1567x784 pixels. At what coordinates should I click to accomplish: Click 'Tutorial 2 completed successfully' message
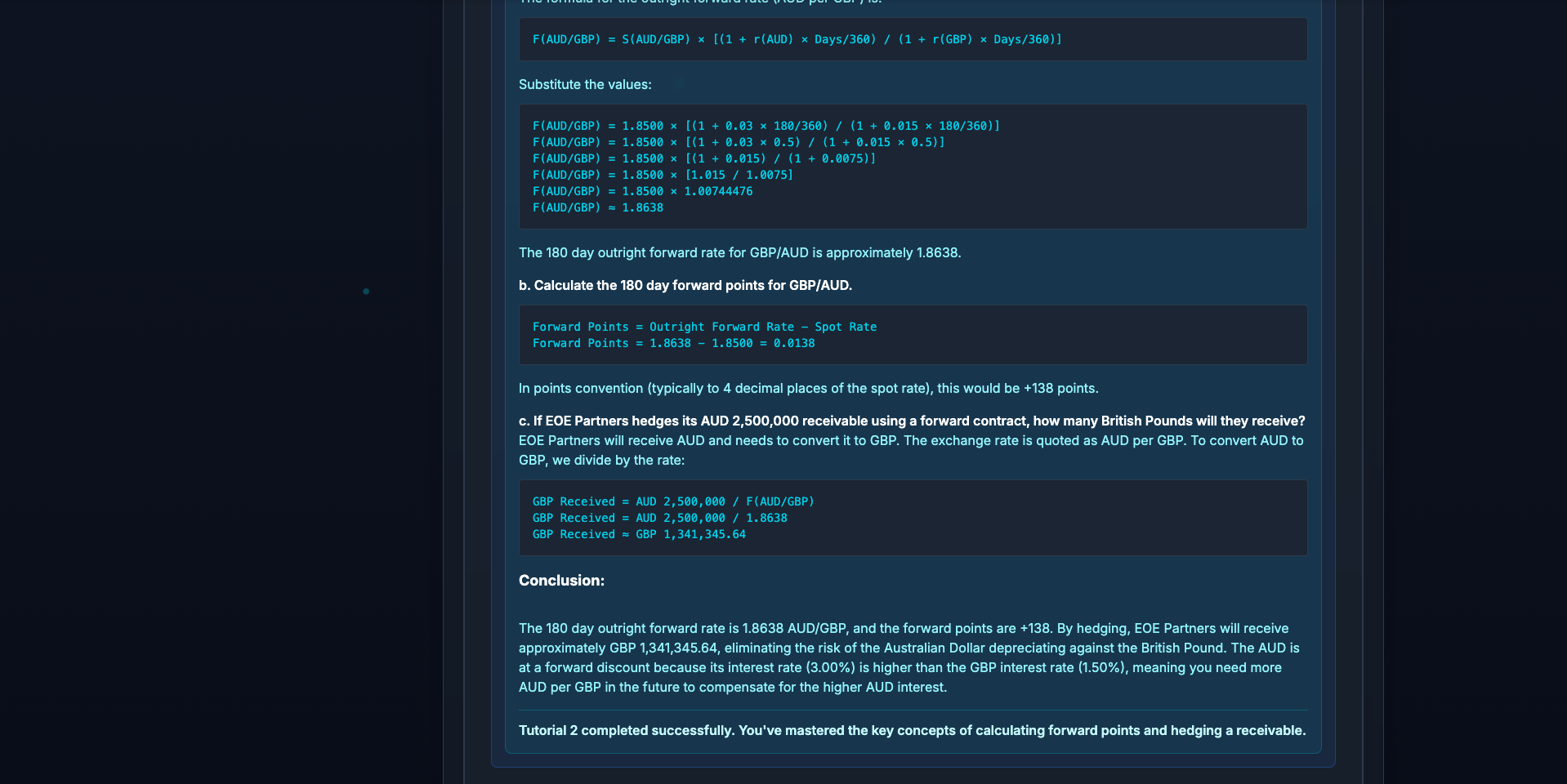pos(912,731)
